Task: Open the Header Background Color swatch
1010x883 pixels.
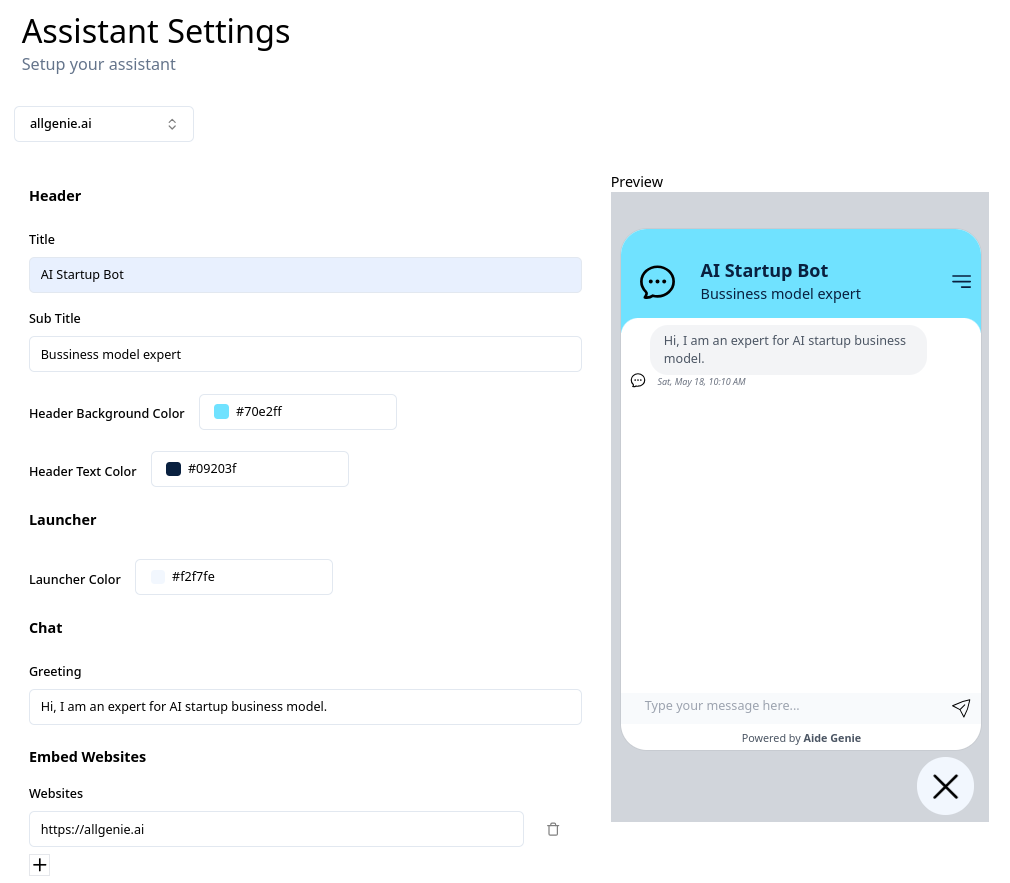Action: pos(220,411)
